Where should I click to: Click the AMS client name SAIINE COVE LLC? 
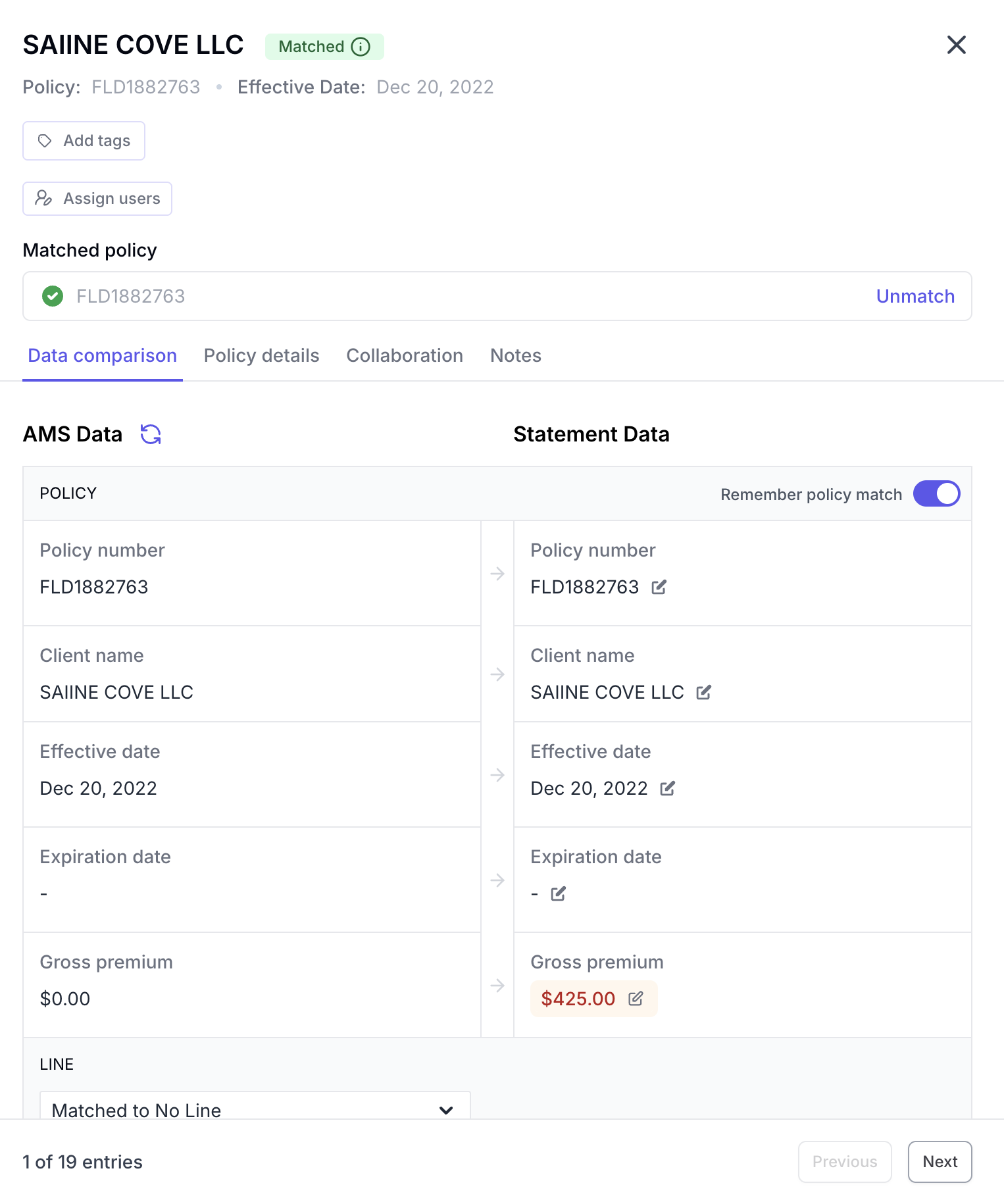tap(116, 692)
